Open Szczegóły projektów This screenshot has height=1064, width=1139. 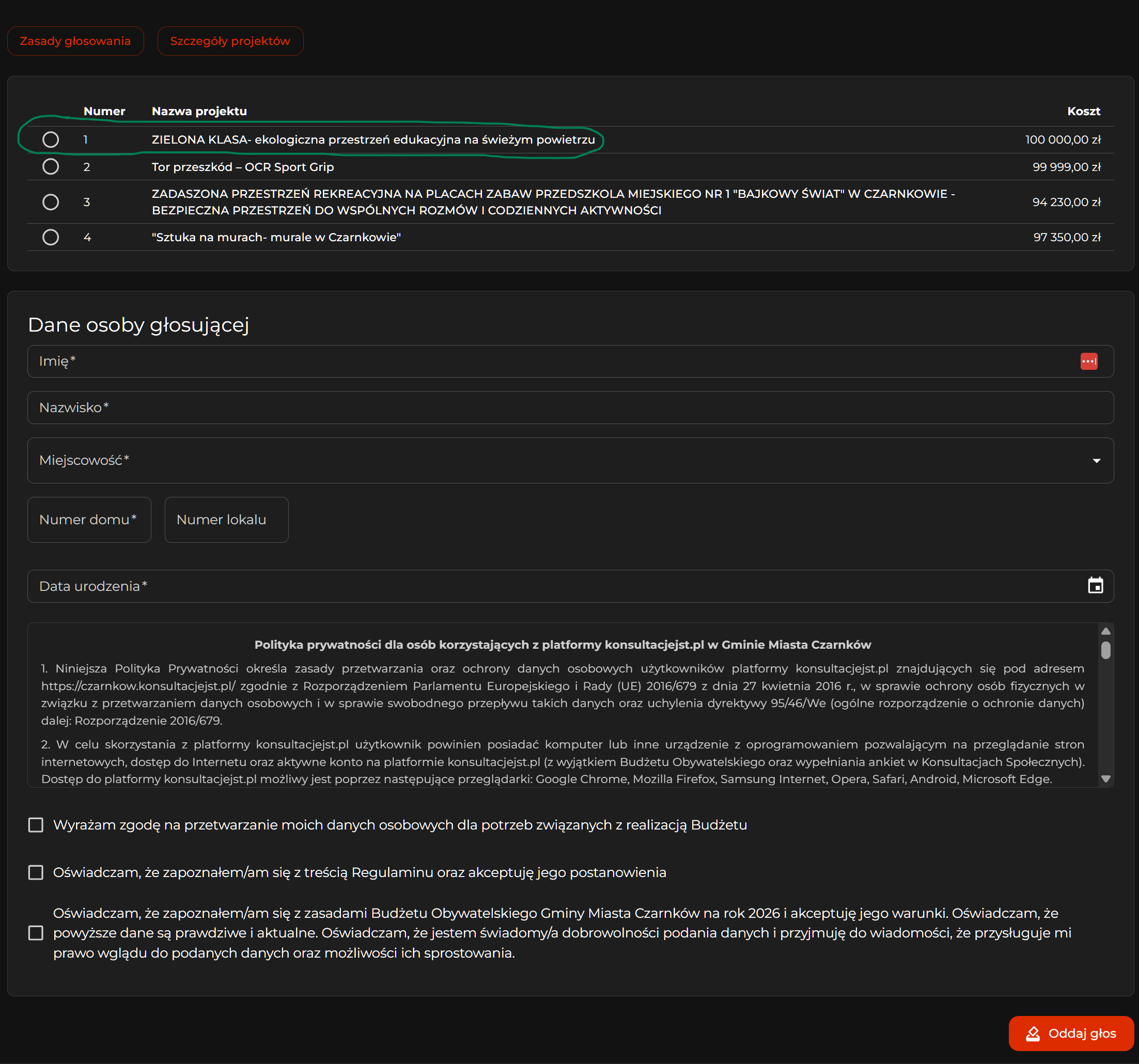230,41
